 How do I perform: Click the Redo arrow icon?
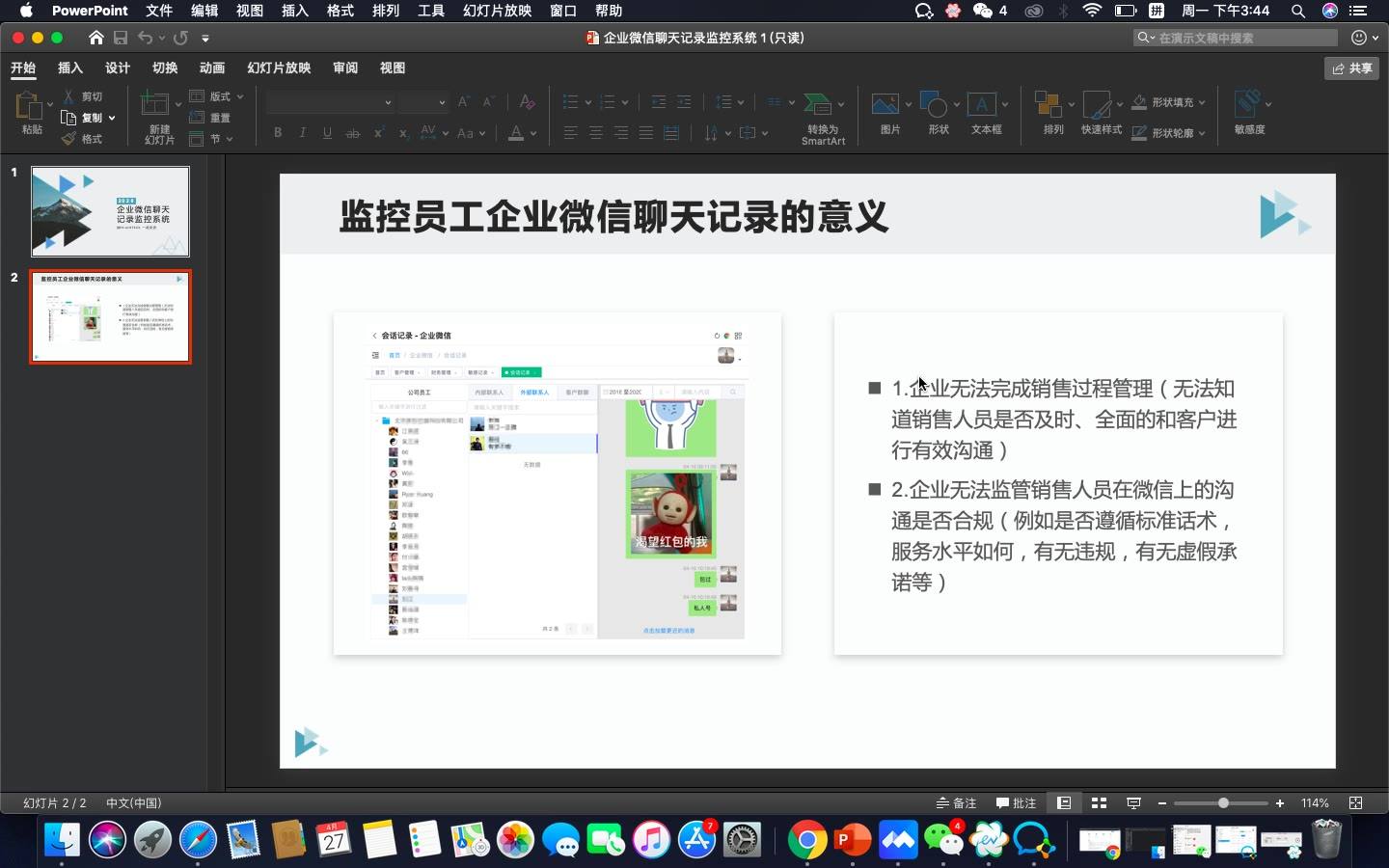click(180, 38)
